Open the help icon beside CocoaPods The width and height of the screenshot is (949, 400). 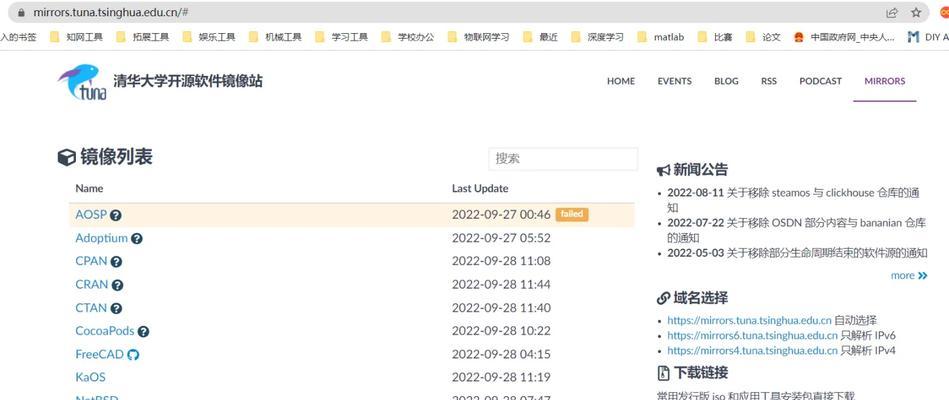[143, 332]
